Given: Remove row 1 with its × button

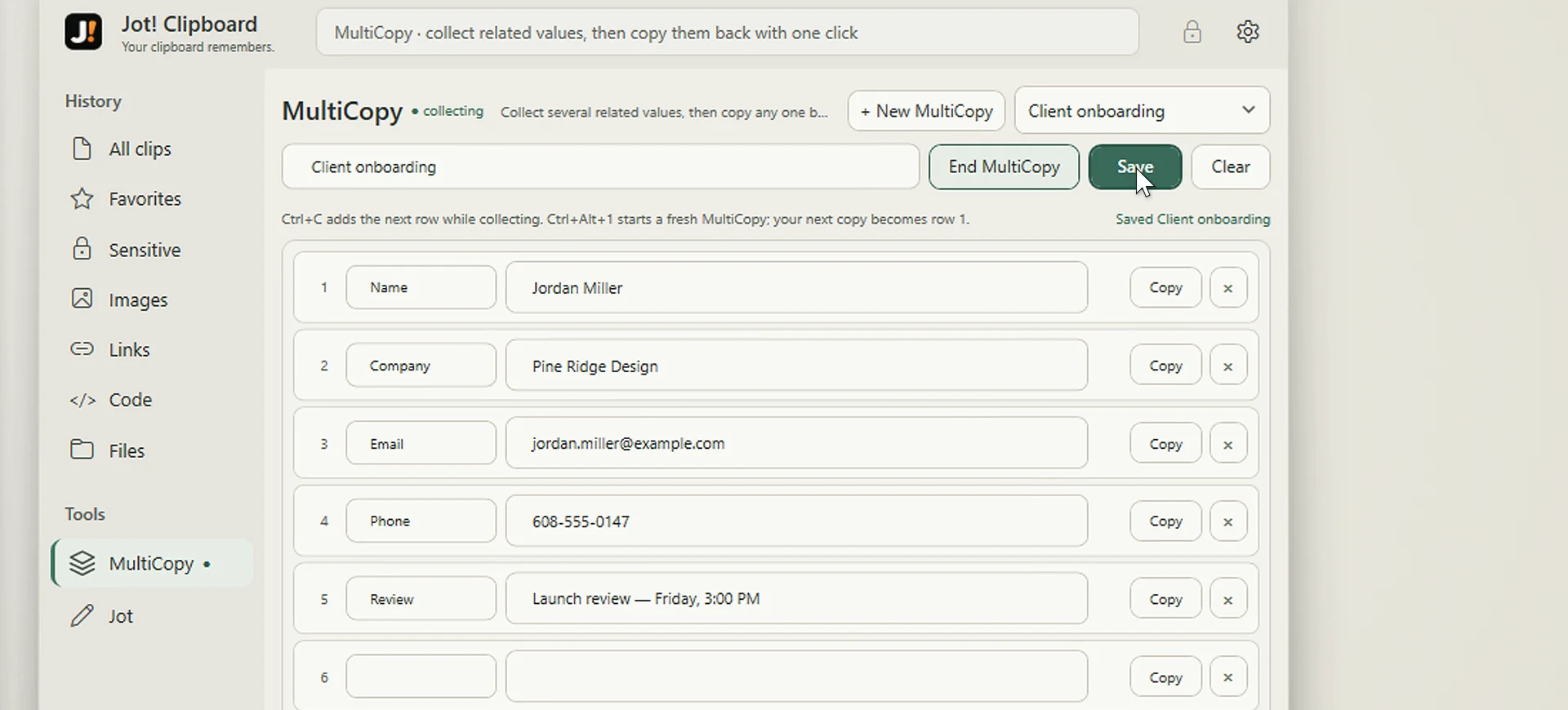Looking at the screenshot, I should [x=1227, y=287].
